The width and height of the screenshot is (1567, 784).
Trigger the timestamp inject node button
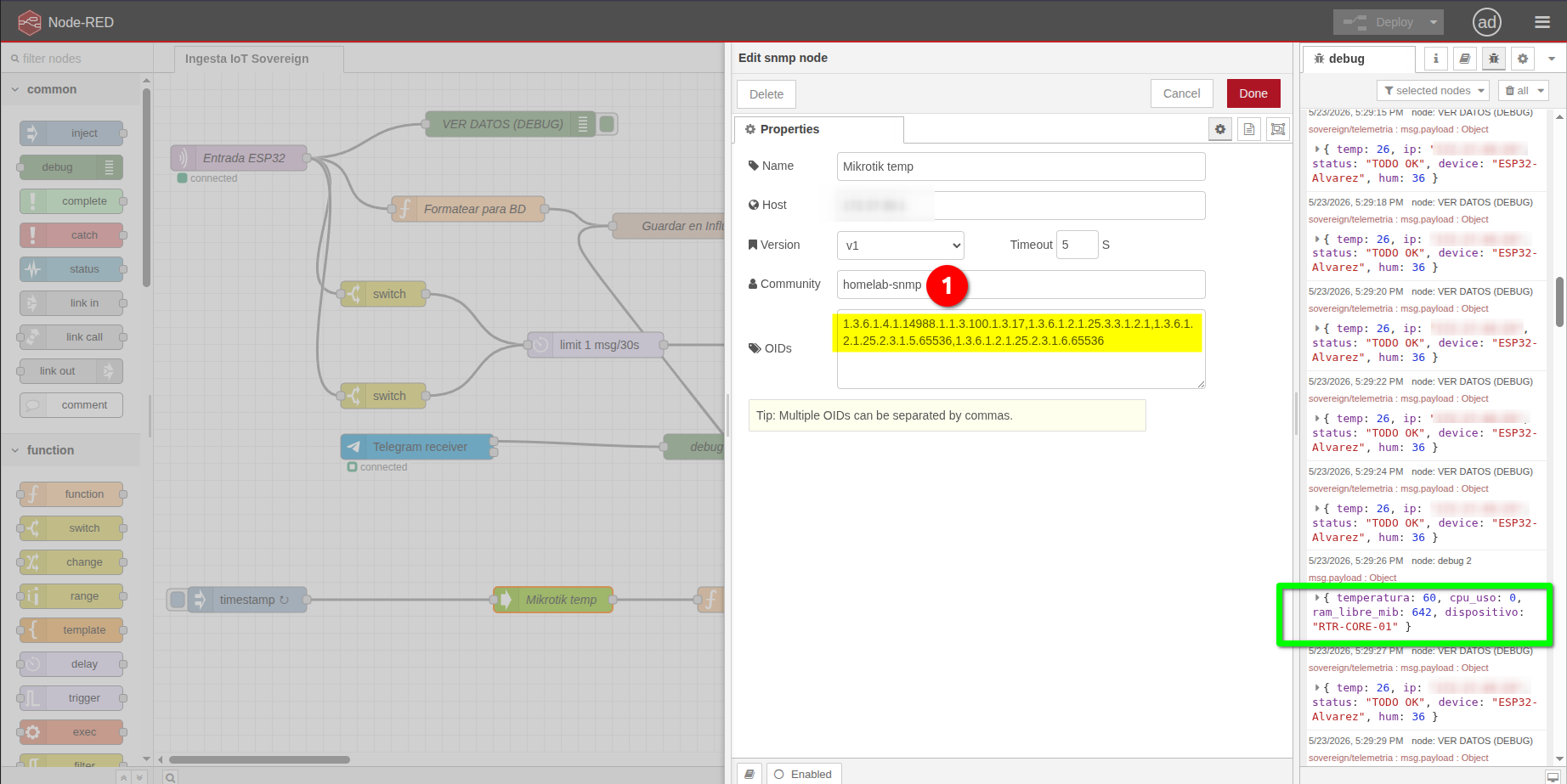pyautogui.click(x=177, y=600)
